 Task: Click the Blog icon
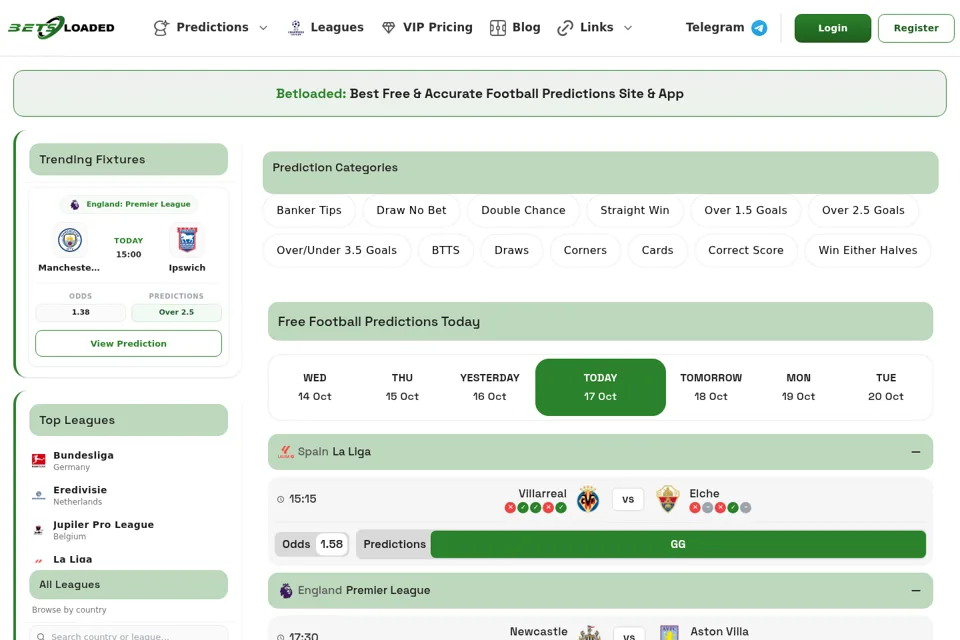[498, 28]
